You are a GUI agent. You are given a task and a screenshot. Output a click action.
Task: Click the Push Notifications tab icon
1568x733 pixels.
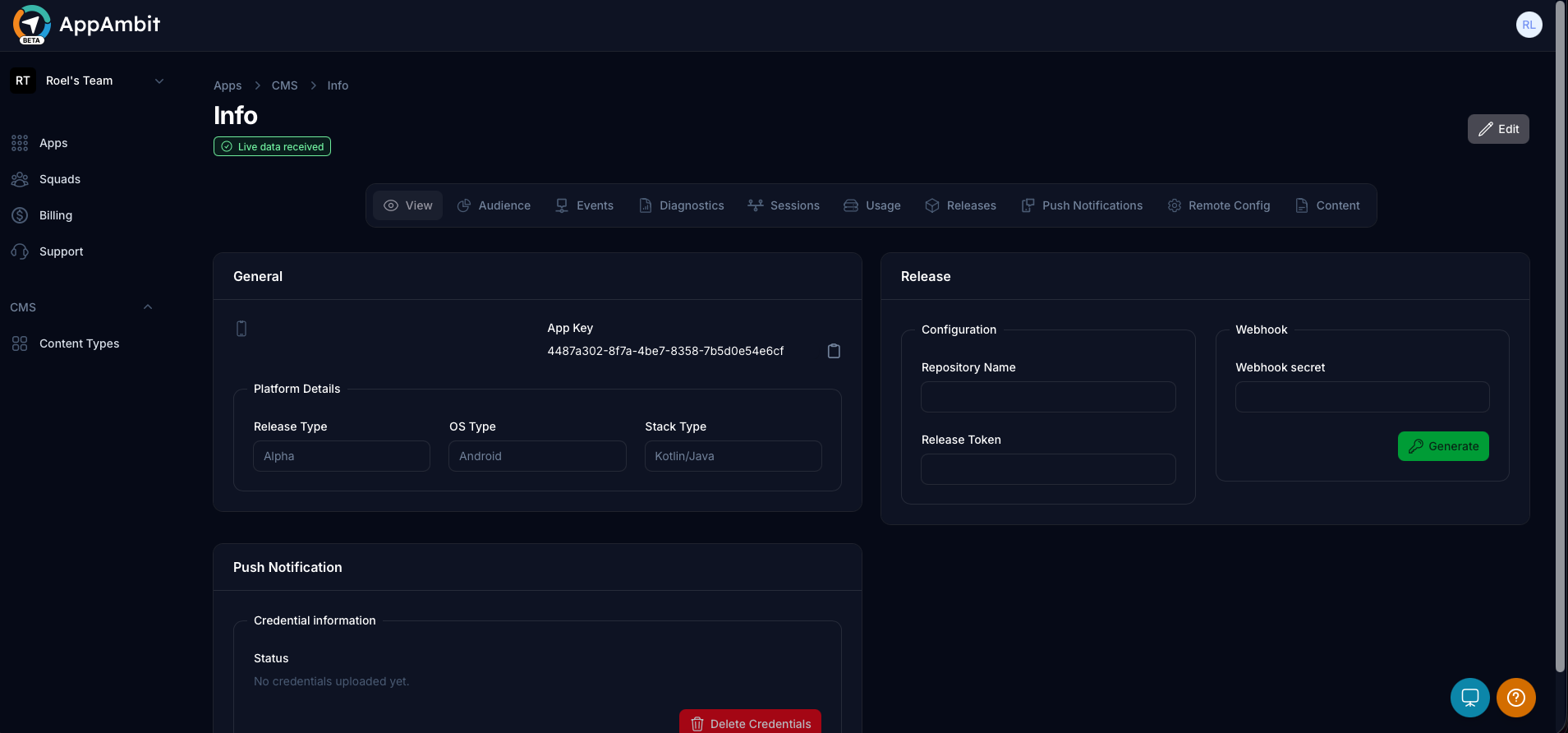(x=1028, y=205)
